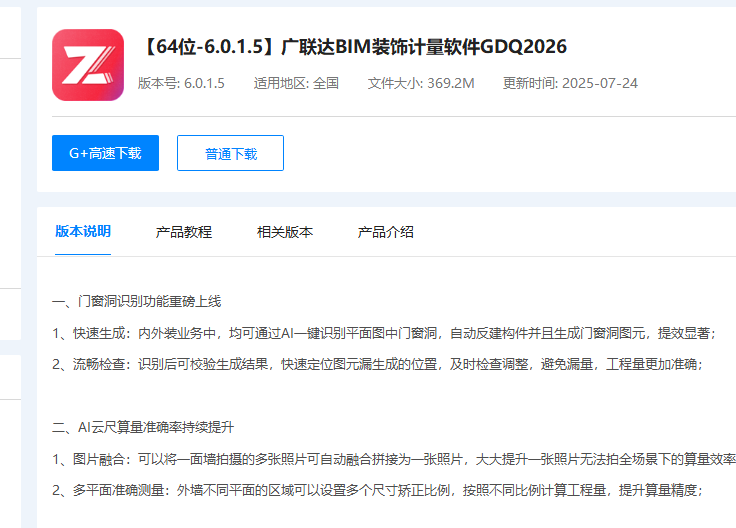Click the text 适用地区: 全国
This screenshot has width=736, height=528.
[x=296, y=83]
